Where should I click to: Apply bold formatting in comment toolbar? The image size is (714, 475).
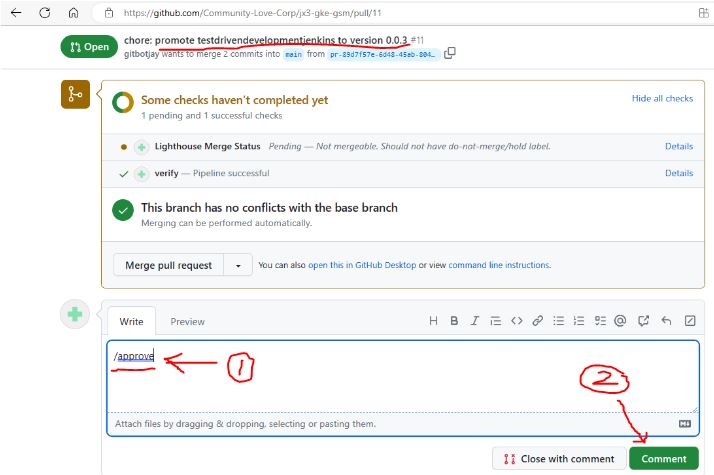click(x=454, y=321)
